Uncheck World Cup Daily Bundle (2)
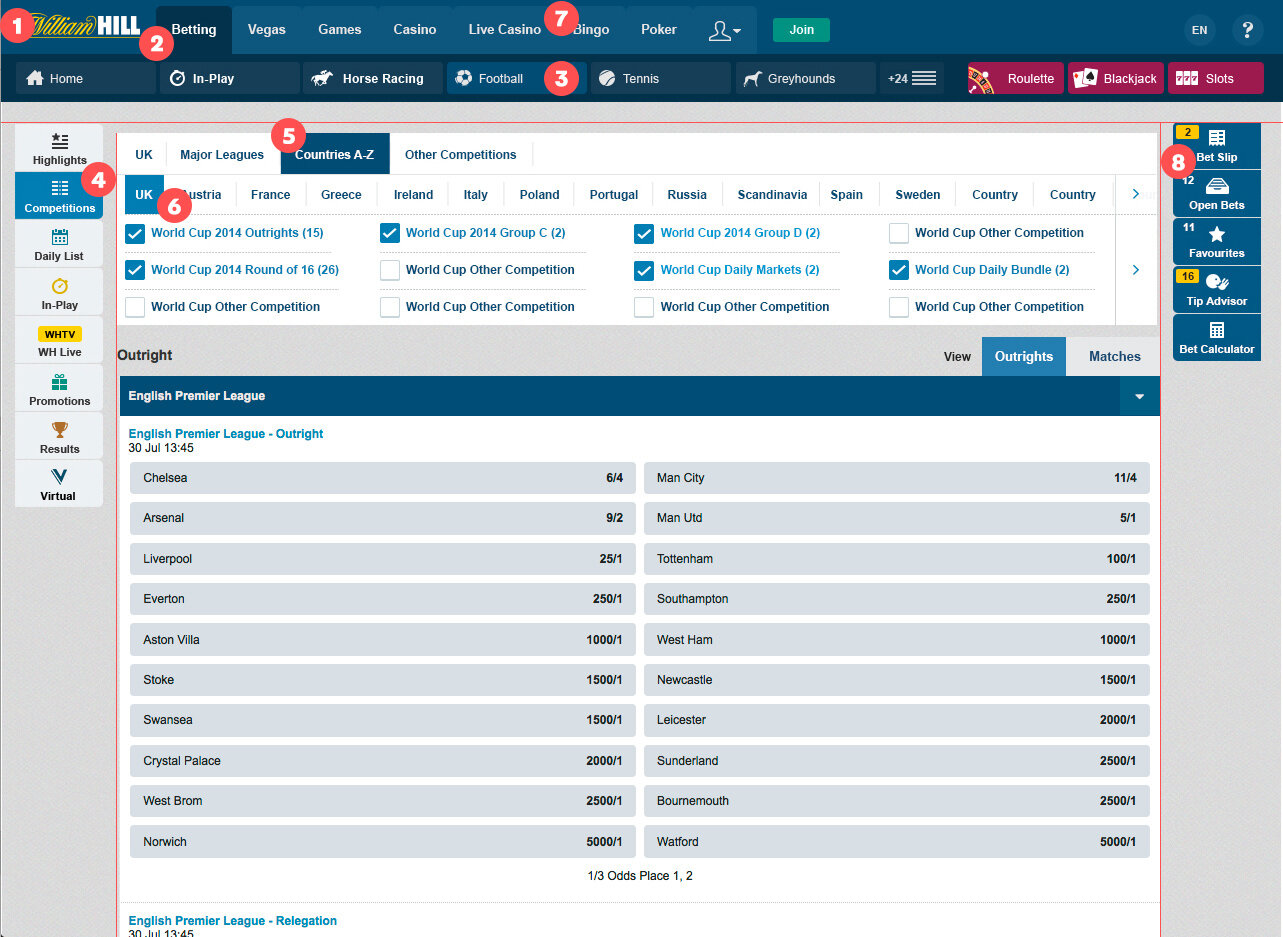1283x937 pixels. click(899, 270)
